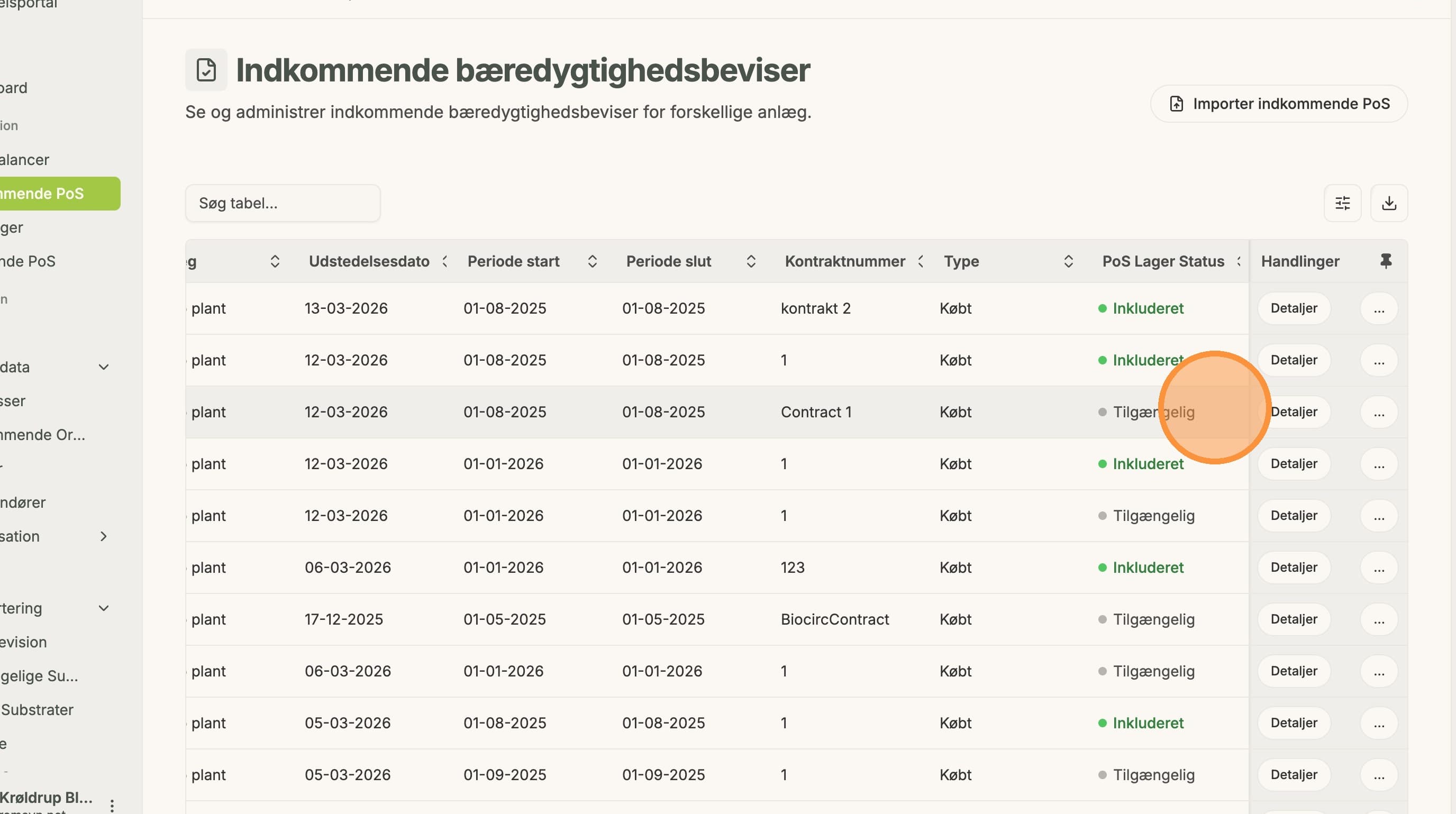
Task: Click the 13-03-2026 issue date cell
Action: (346, 308)
